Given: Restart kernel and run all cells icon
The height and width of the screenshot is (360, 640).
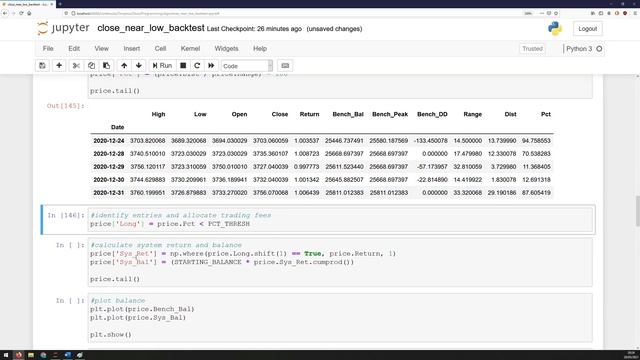Looking at the screenshot, I should click(x=211, y=66).
